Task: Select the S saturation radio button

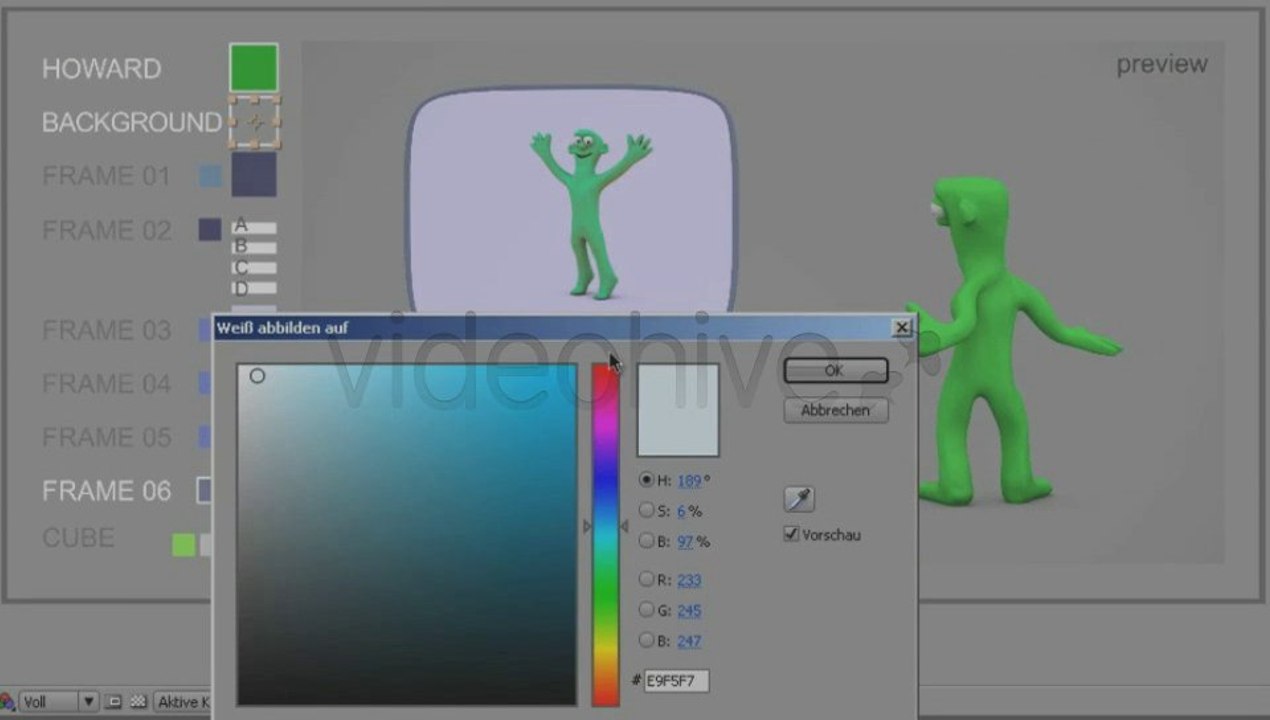Action: (646, 510)
